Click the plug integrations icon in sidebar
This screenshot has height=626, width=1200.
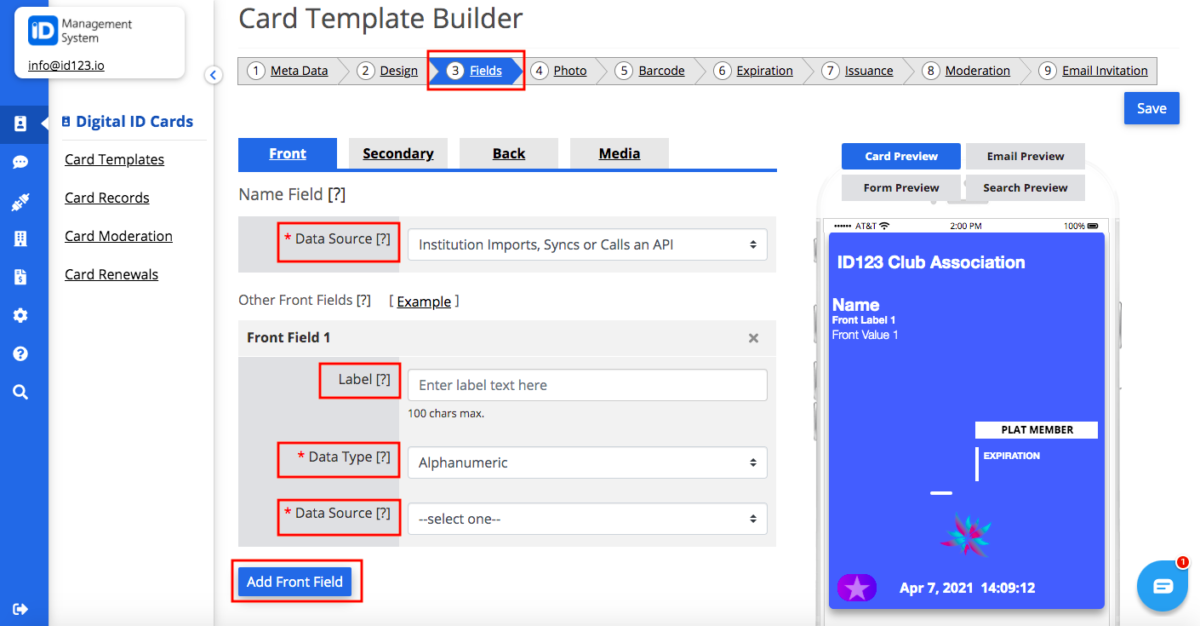(x=20, y=202)
